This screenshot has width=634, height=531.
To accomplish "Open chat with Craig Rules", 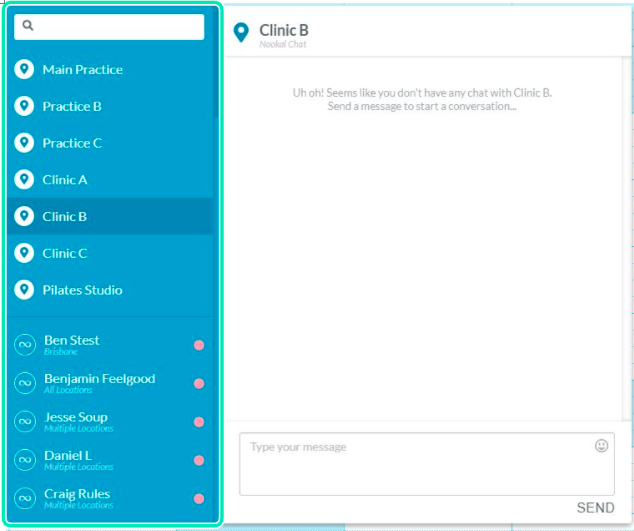I will [110, 498].
